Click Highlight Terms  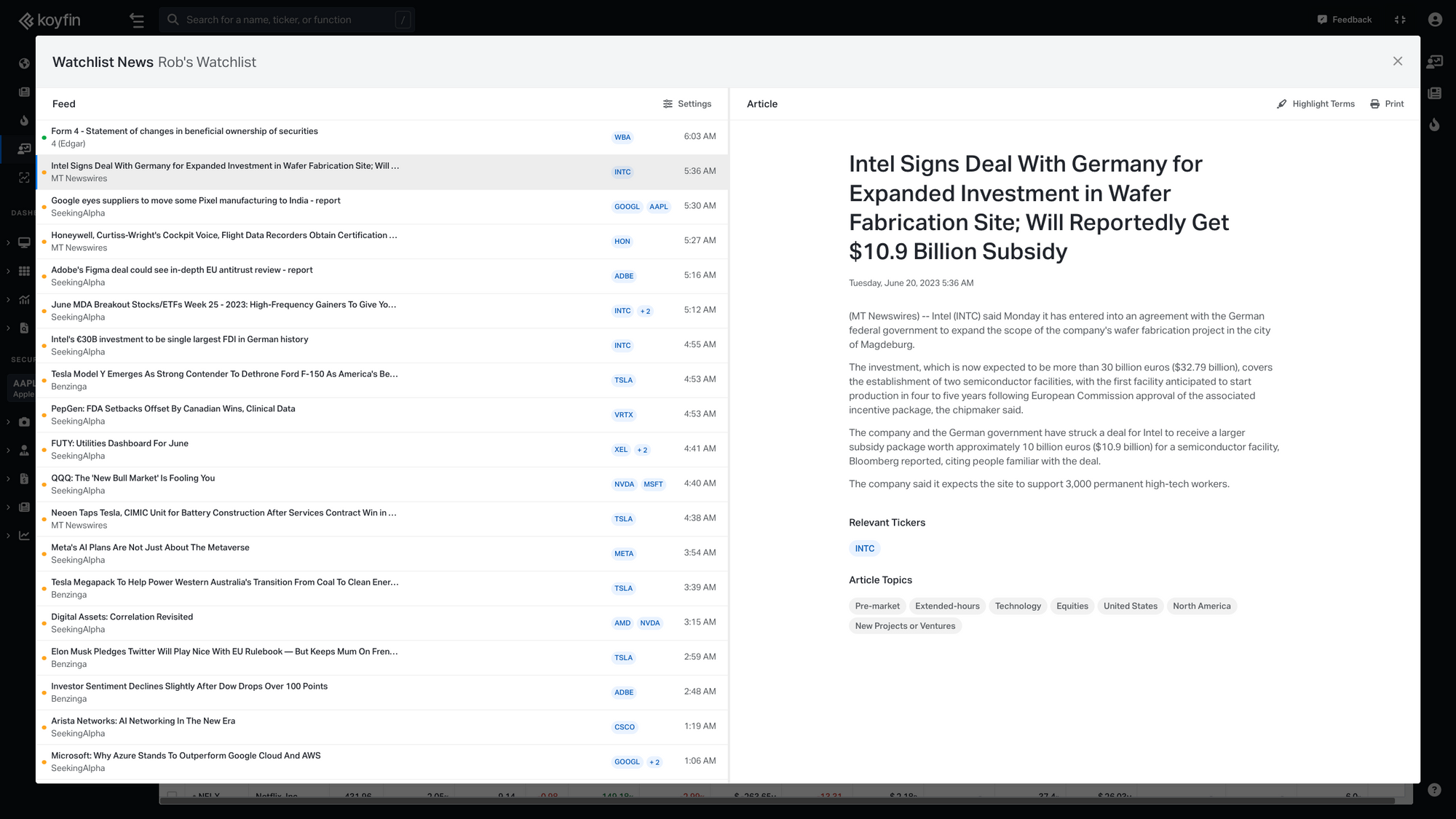click(1315, 104)
